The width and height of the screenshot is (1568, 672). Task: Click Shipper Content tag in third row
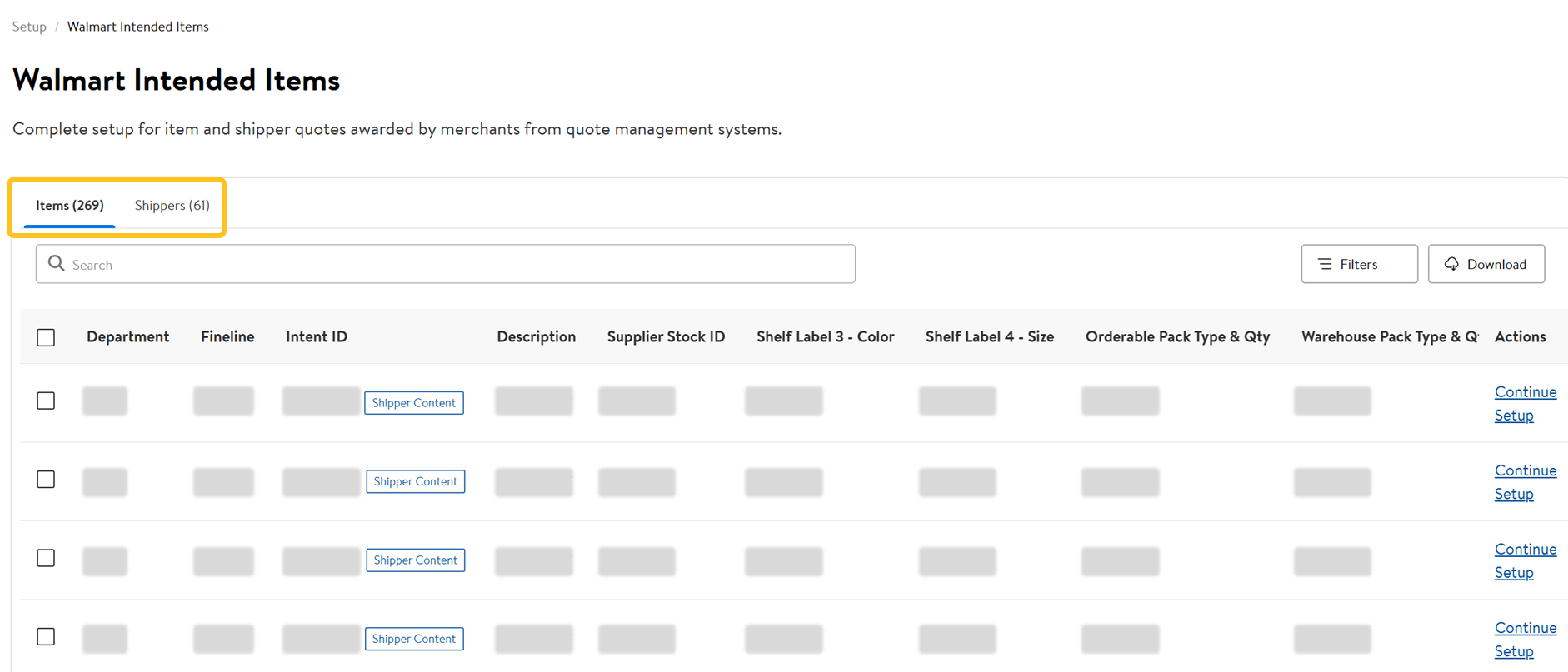[x=415, y=560]
